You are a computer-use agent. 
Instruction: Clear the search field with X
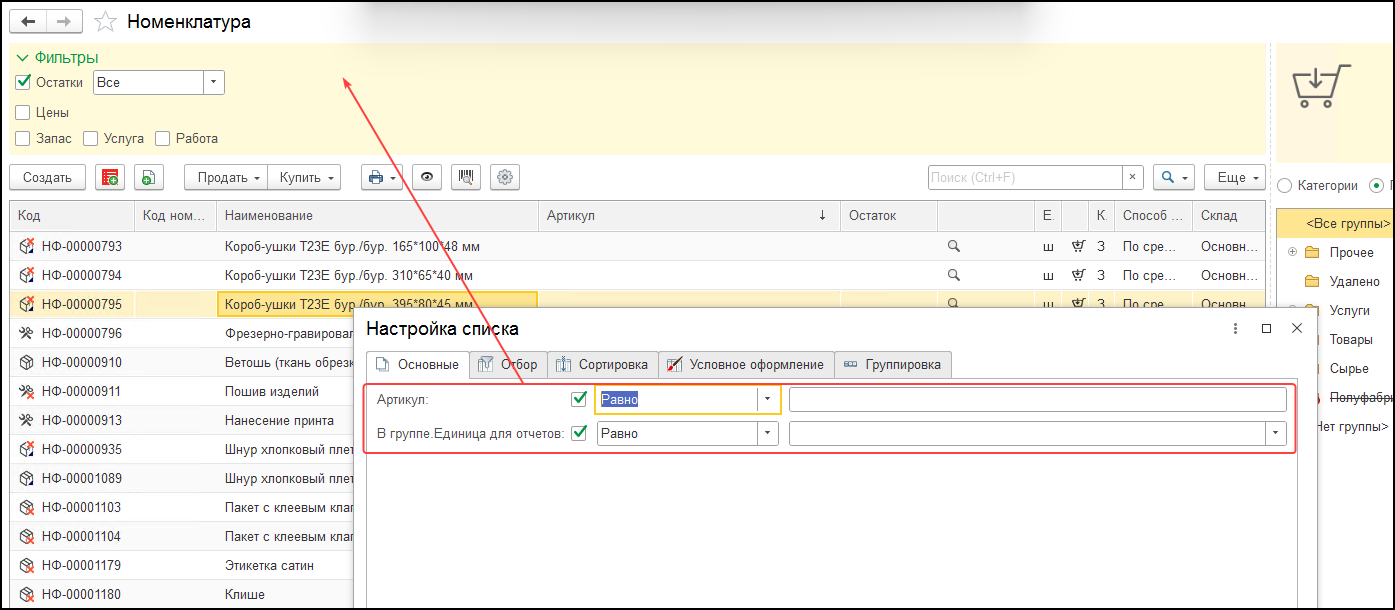[1132, 177]
